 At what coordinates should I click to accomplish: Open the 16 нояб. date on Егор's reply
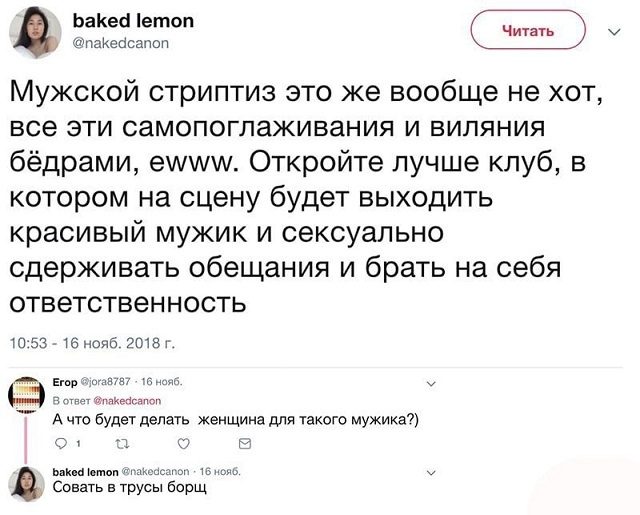pos(162,381)
